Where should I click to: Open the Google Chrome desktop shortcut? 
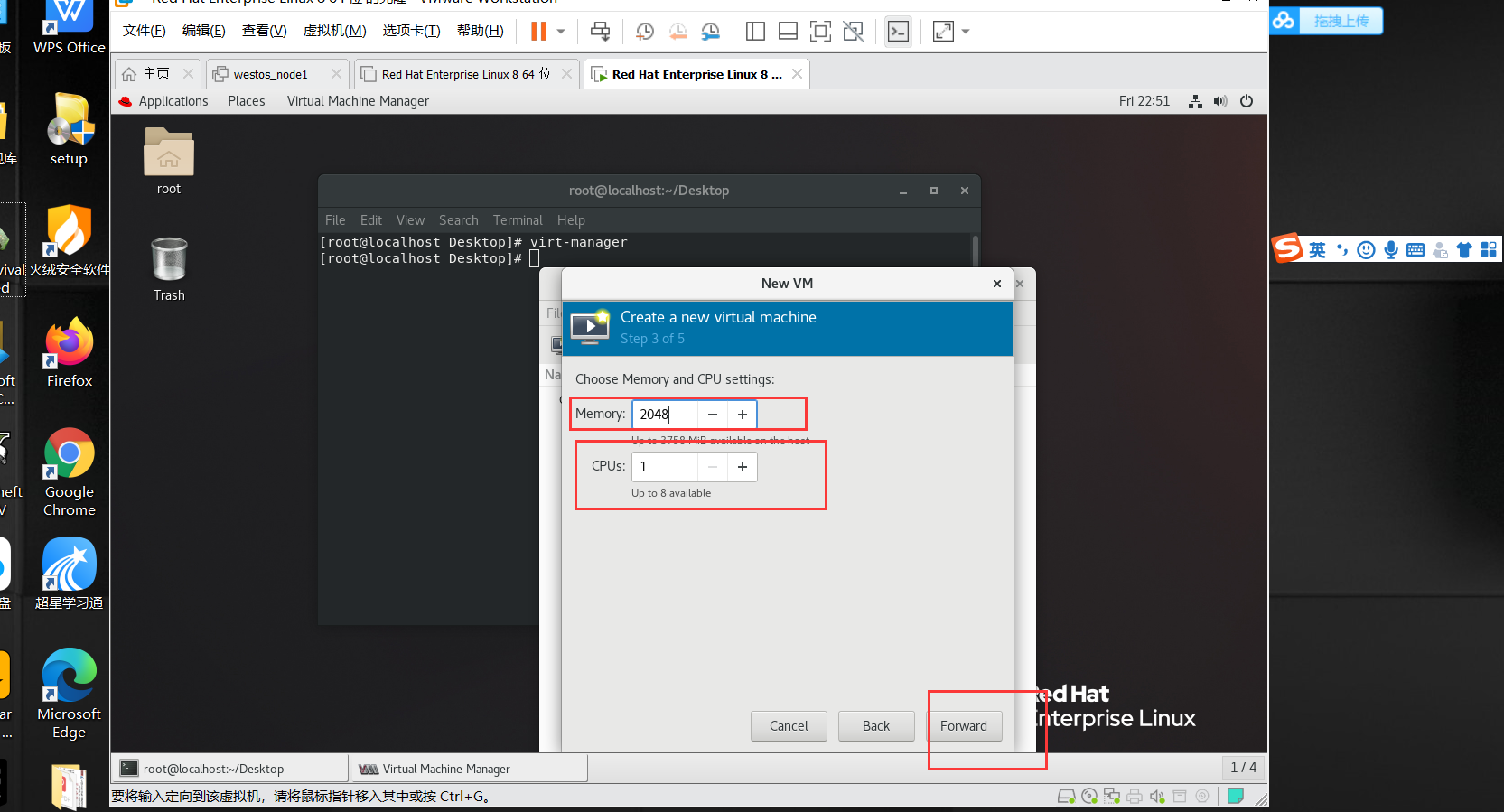pyautogui.click(x=70, y=472)
